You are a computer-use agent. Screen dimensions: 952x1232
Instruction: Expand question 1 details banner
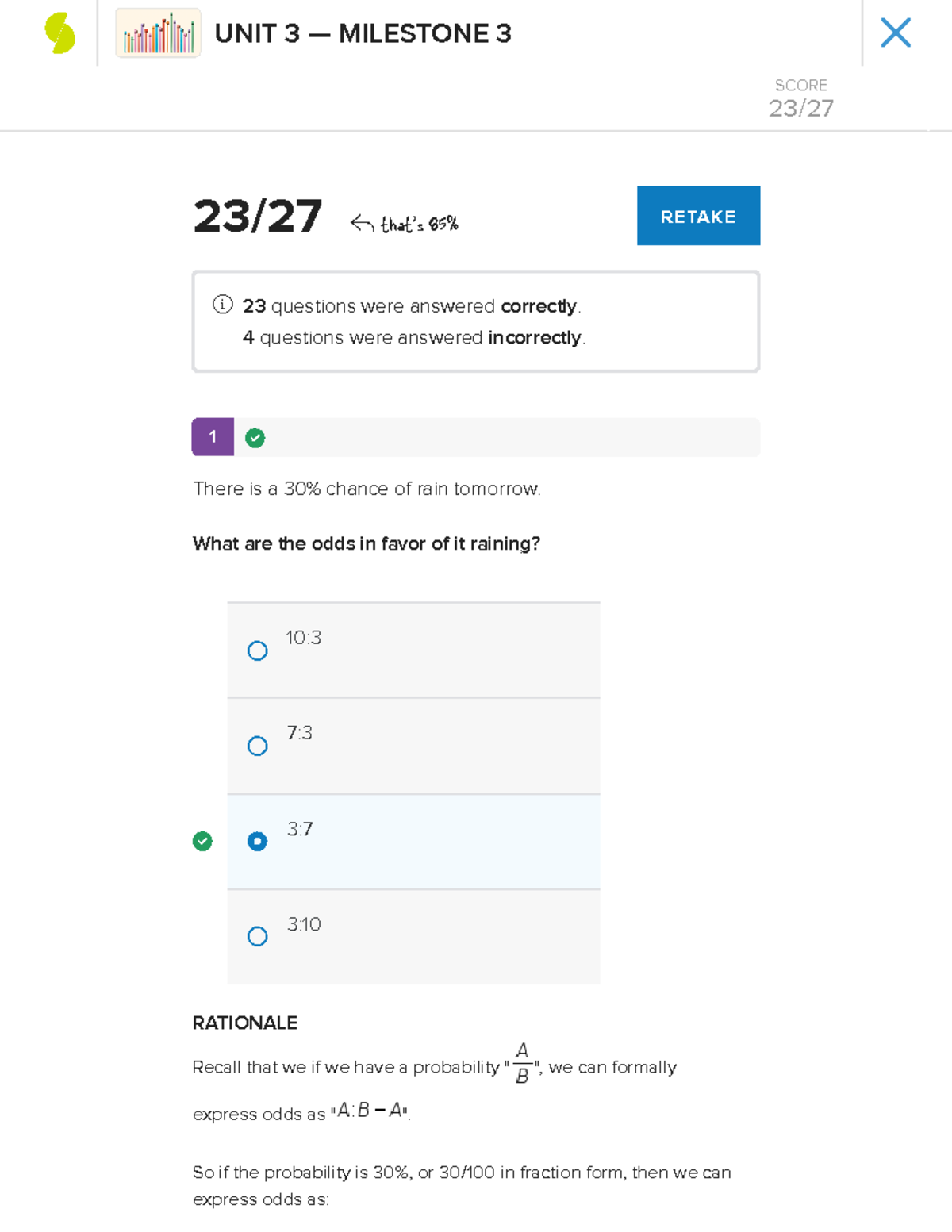pos(476,436)
